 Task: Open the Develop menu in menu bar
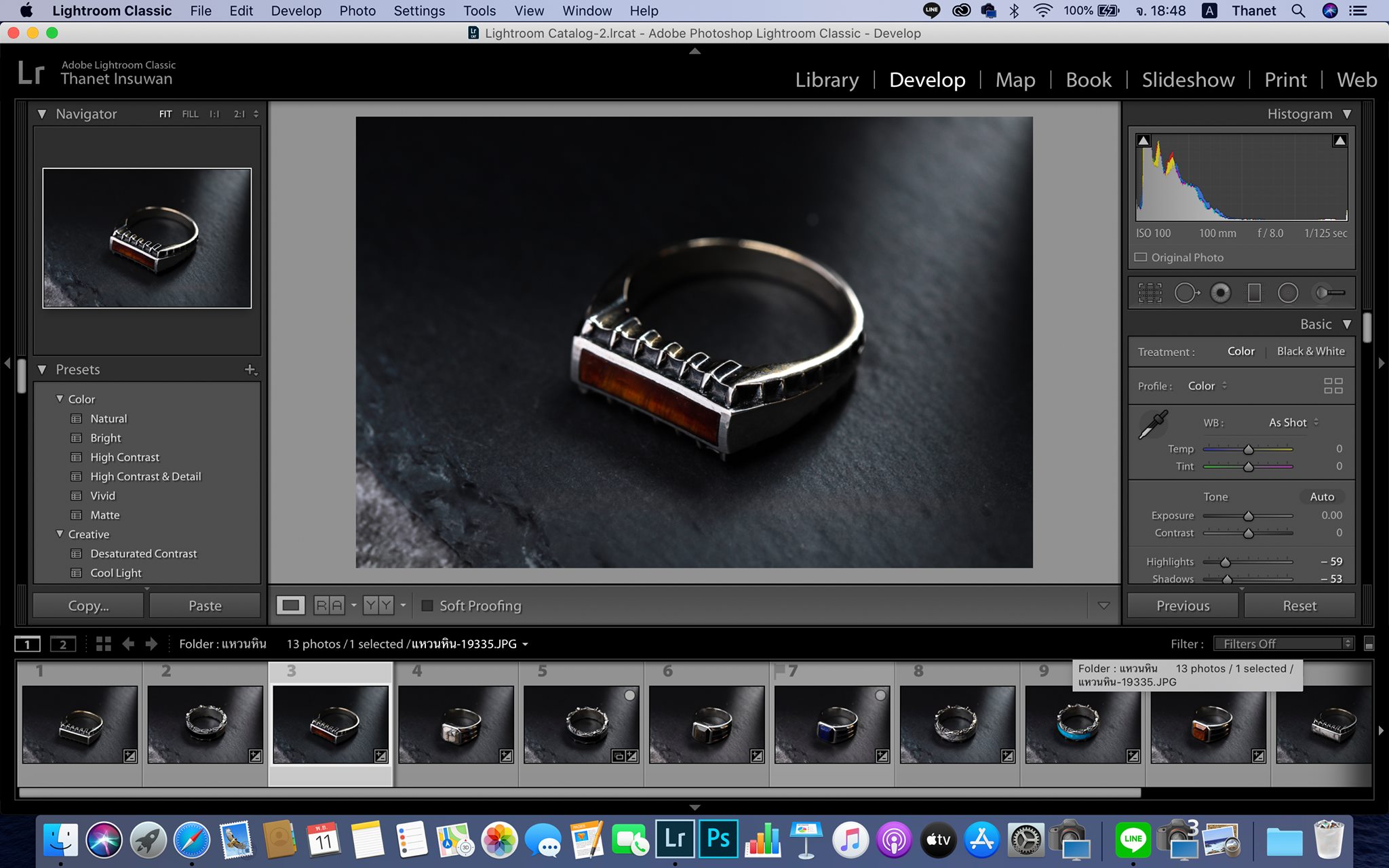(x=296, y=11)
